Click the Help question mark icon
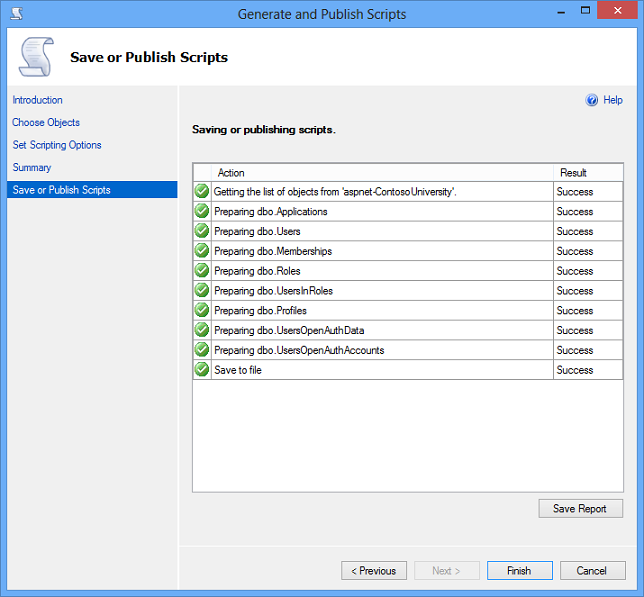 tap(592, 100)
